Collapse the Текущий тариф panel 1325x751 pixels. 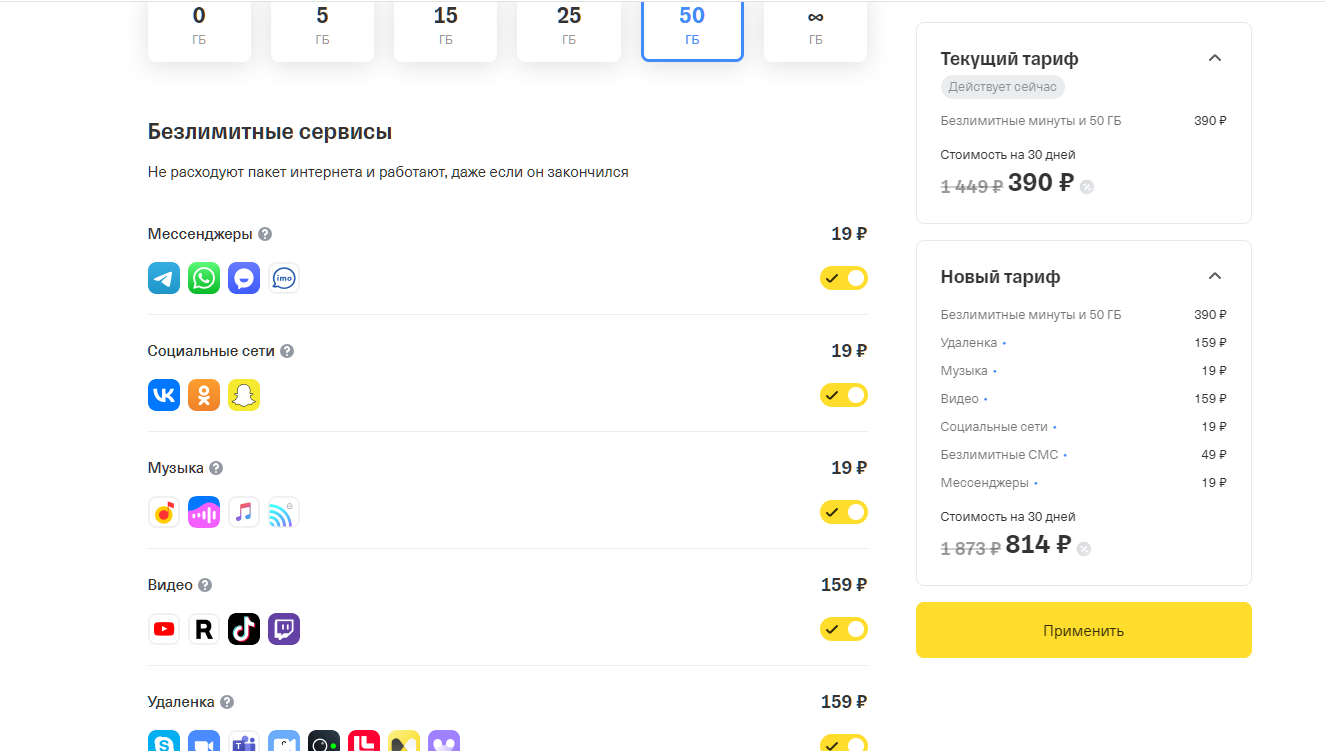pos(1215,58)
